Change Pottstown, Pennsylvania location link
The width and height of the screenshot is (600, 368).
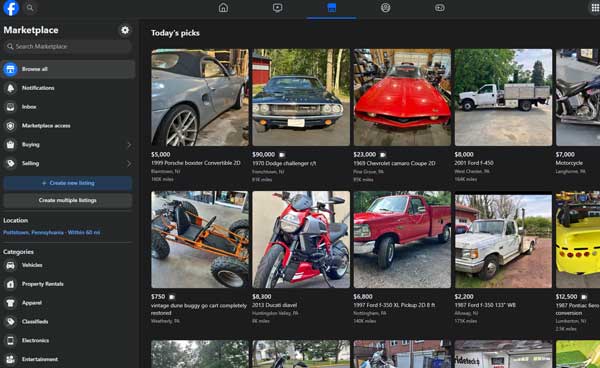(52, 232)
